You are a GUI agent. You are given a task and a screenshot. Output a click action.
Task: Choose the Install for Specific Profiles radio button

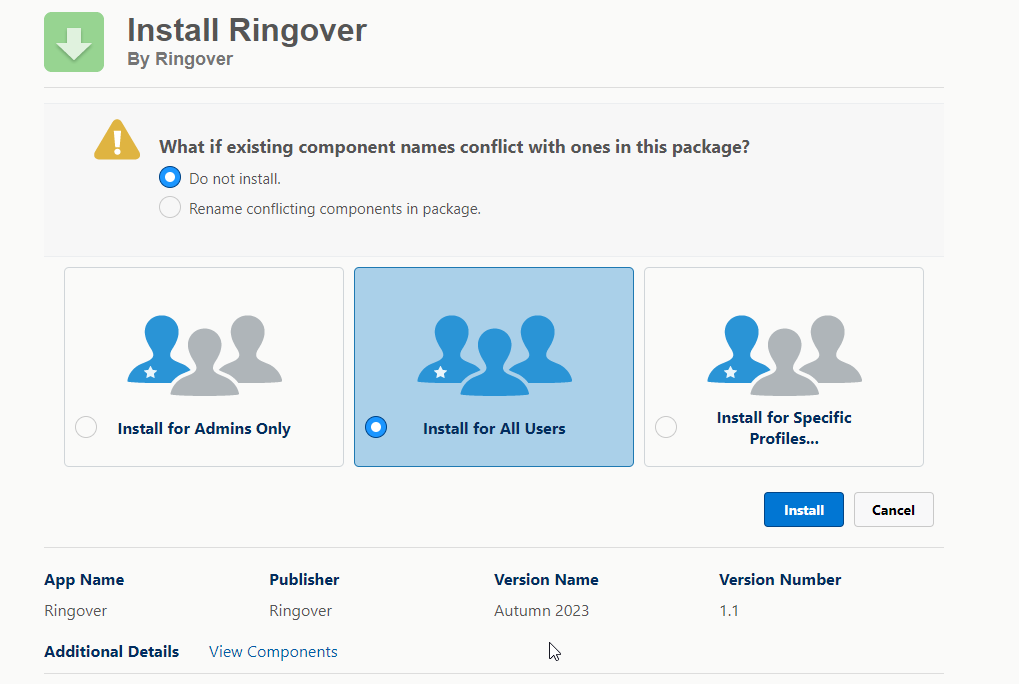(x=665, y=427)
